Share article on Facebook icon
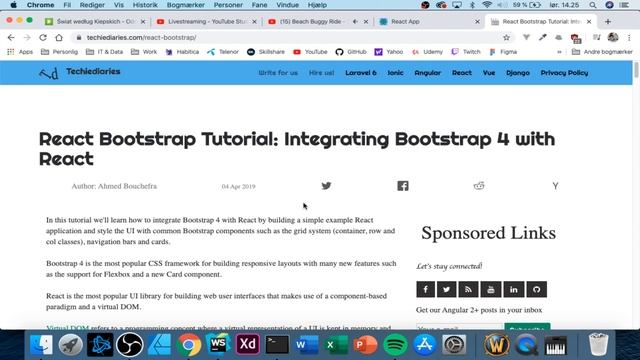 point(403,186)
